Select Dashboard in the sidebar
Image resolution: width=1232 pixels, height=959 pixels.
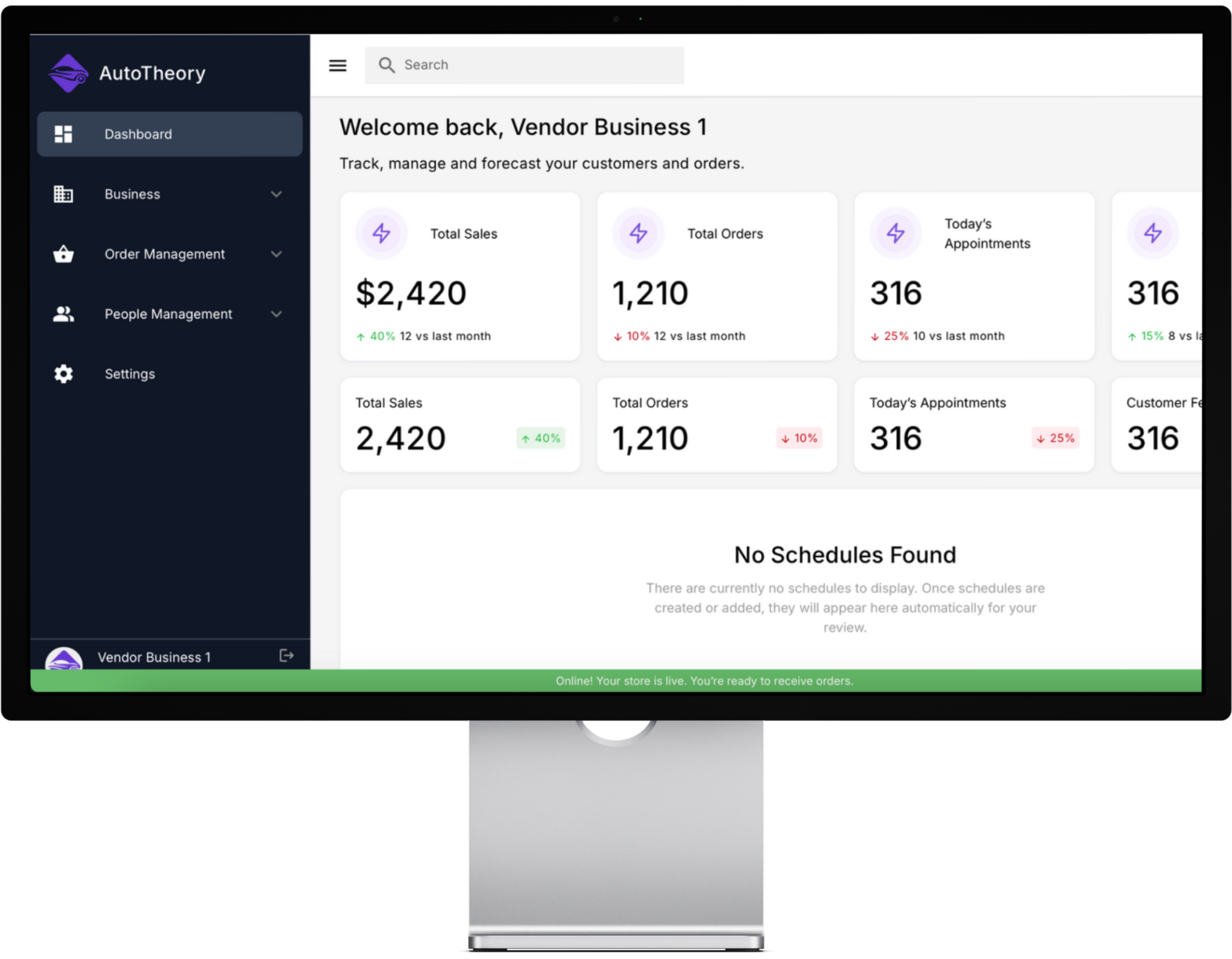(x=138, y=134)
